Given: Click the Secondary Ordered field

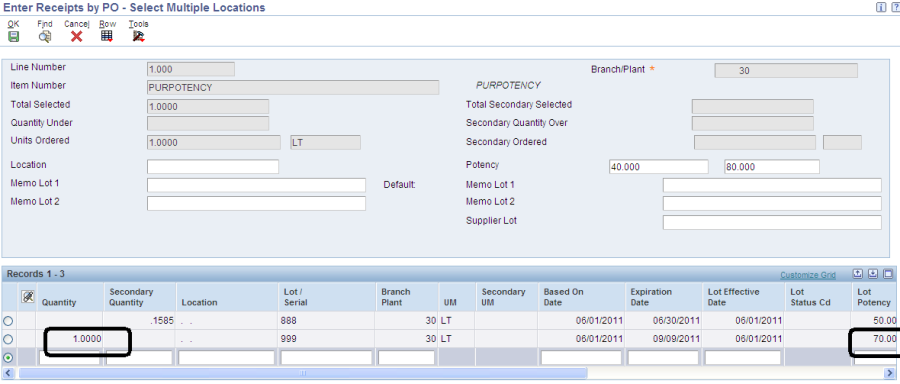Looking at the screenshot, I should click(755, 142).
